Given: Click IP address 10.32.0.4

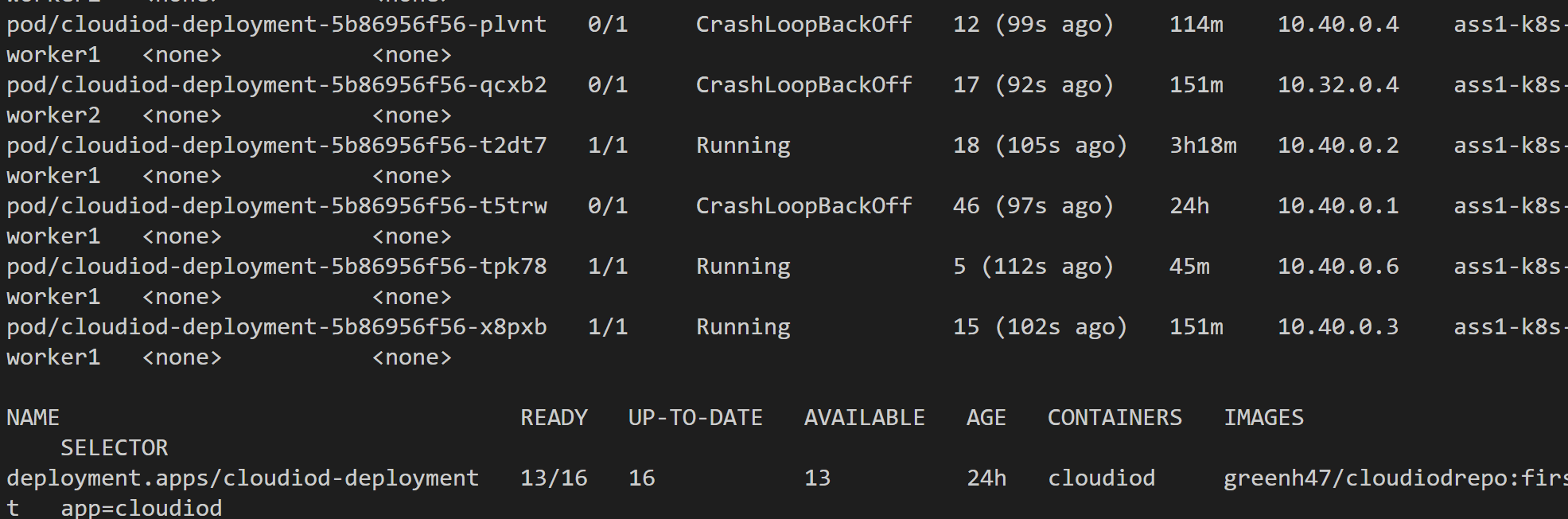Looking at the screenshot, I should click(1337, 85).
